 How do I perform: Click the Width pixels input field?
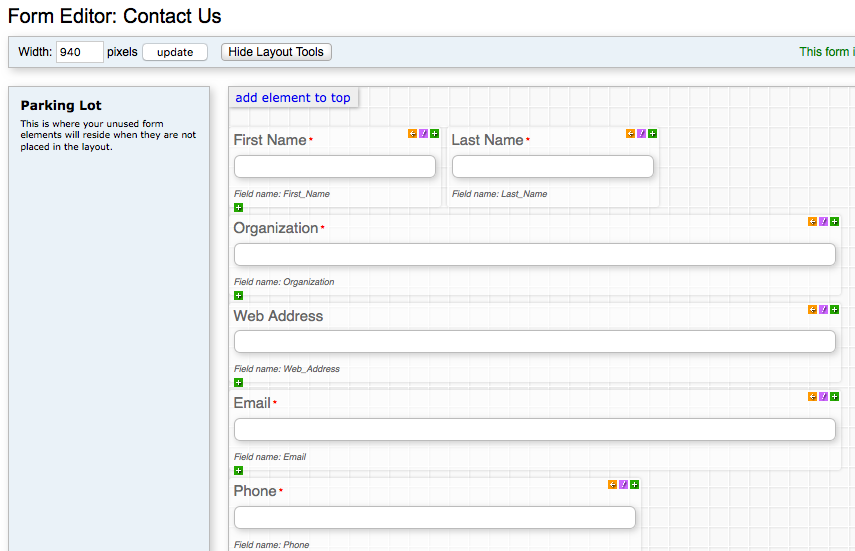click(79, 52)
